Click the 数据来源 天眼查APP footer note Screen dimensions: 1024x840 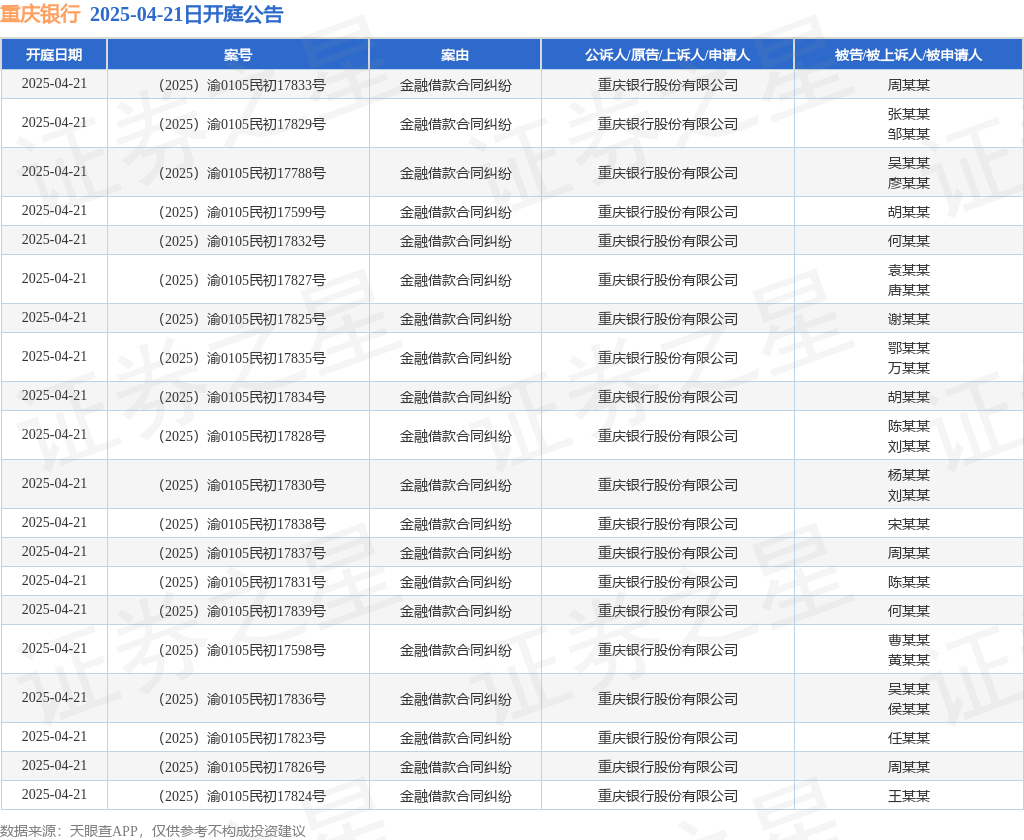click(153, 831)
